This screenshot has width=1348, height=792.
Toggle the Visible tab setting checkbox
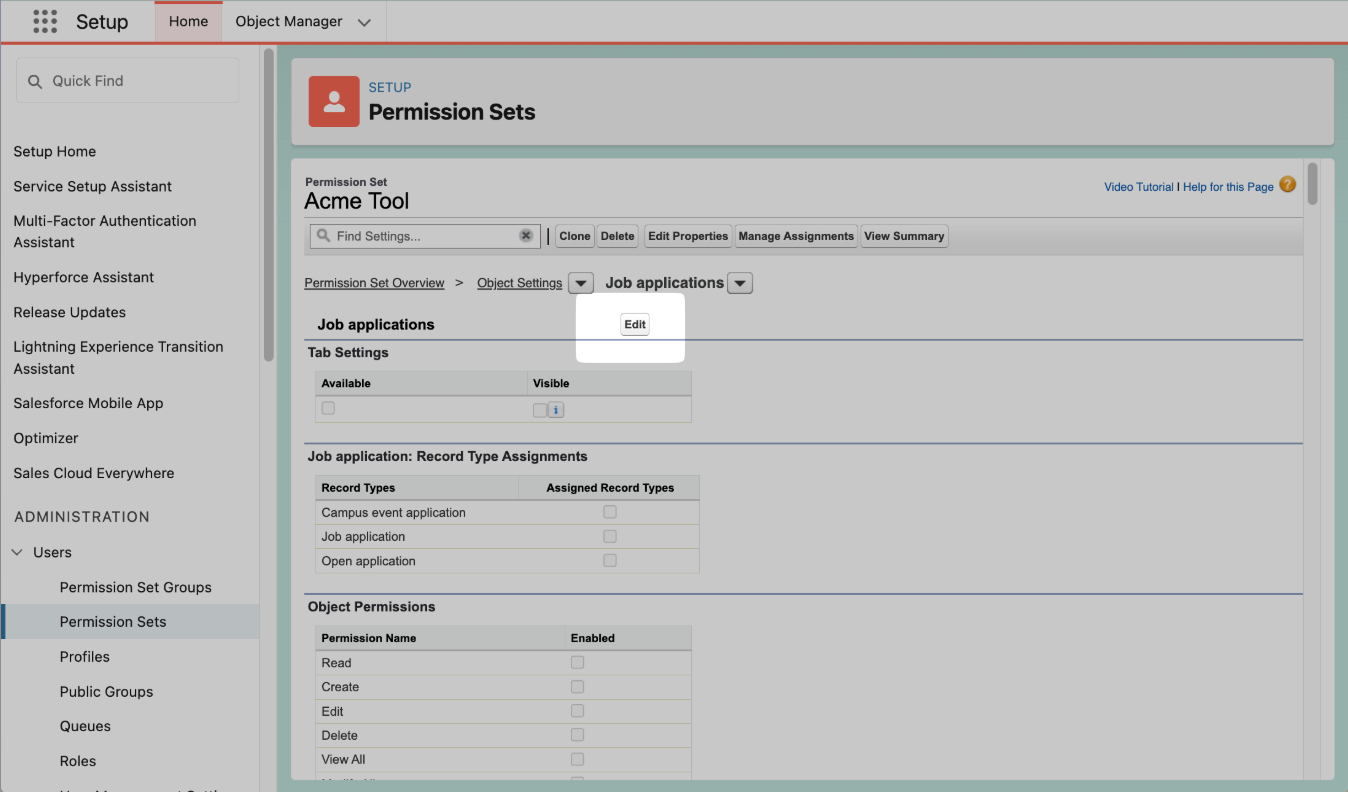(540, 410)
